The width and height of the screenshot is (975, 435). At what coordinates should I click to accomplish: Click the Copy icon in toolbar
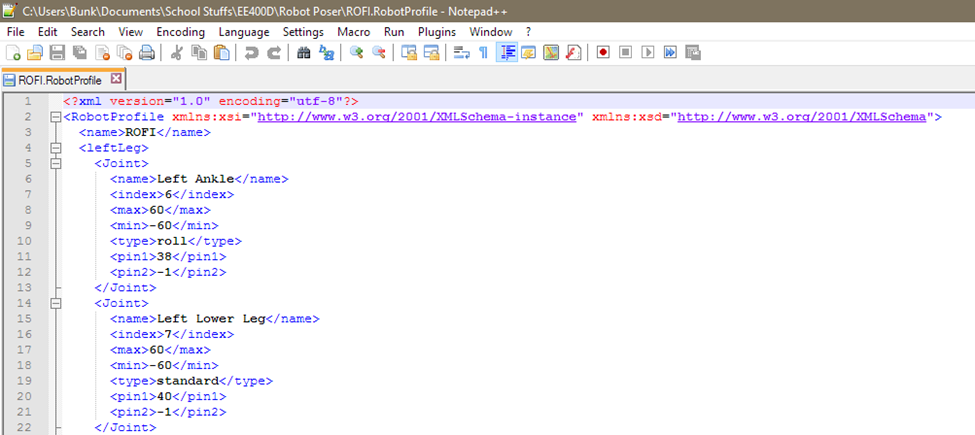(199, 53)
